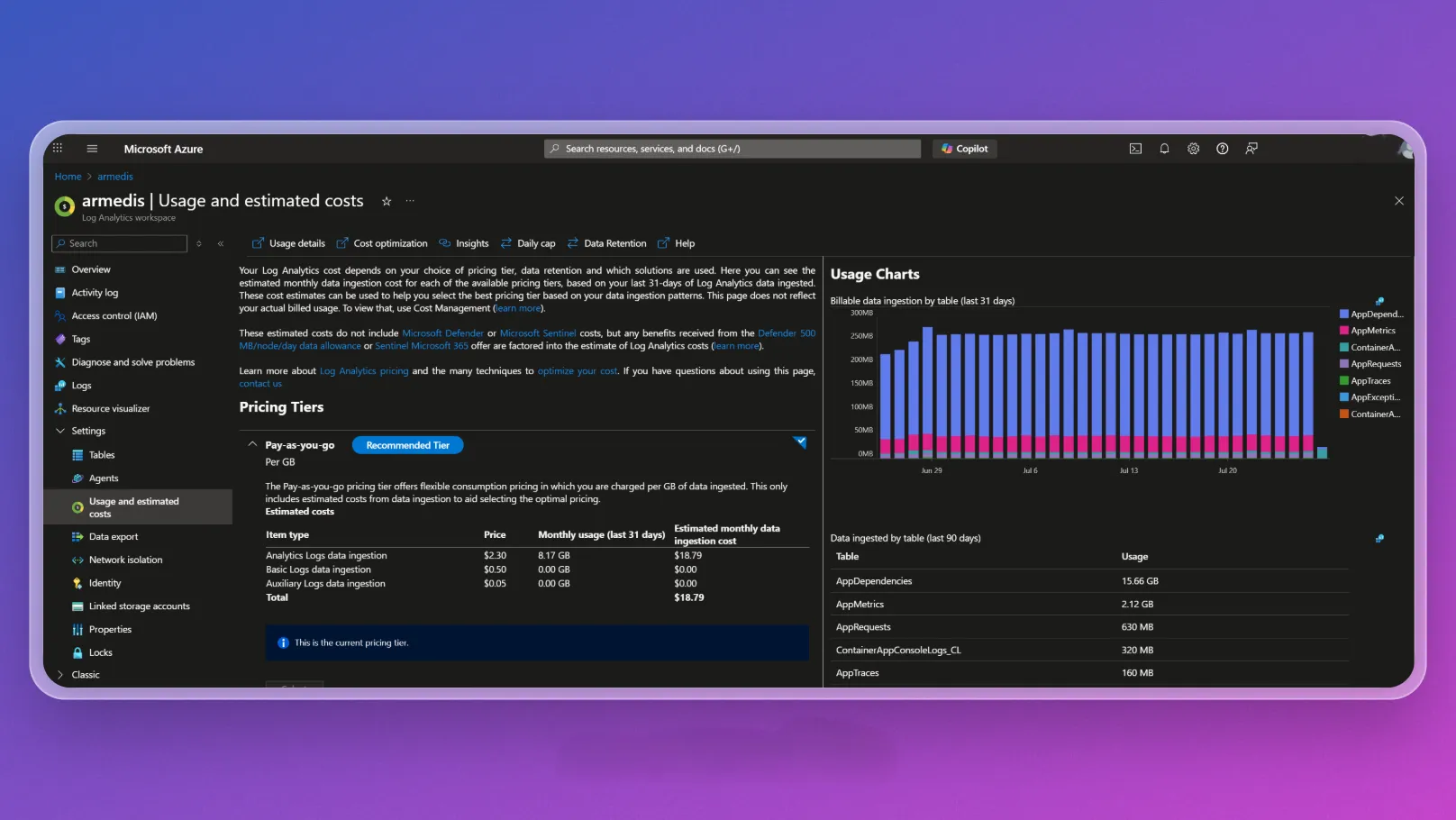
Task: Open the more options ellipsis next to title
Action: [410, 201]
